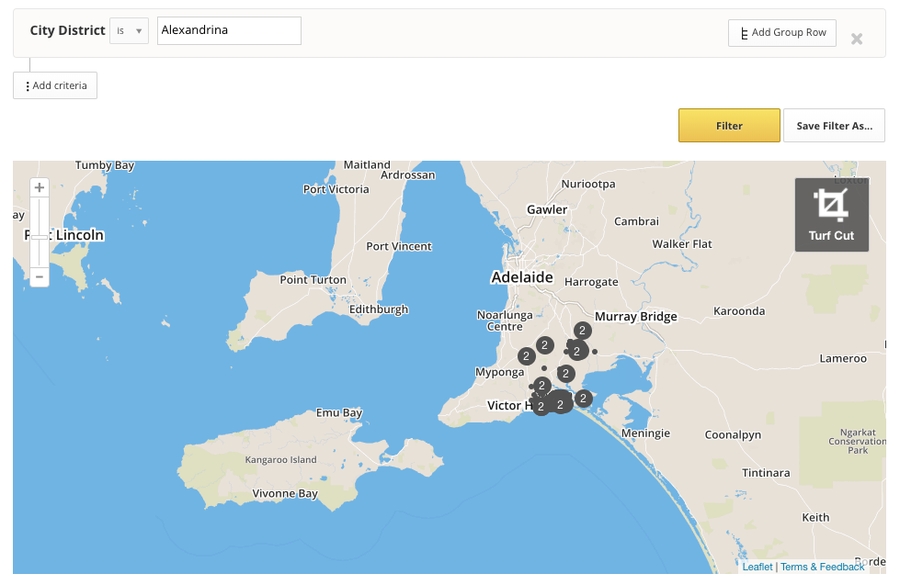Open the 'is' operator dropdown

click(129, 31)
